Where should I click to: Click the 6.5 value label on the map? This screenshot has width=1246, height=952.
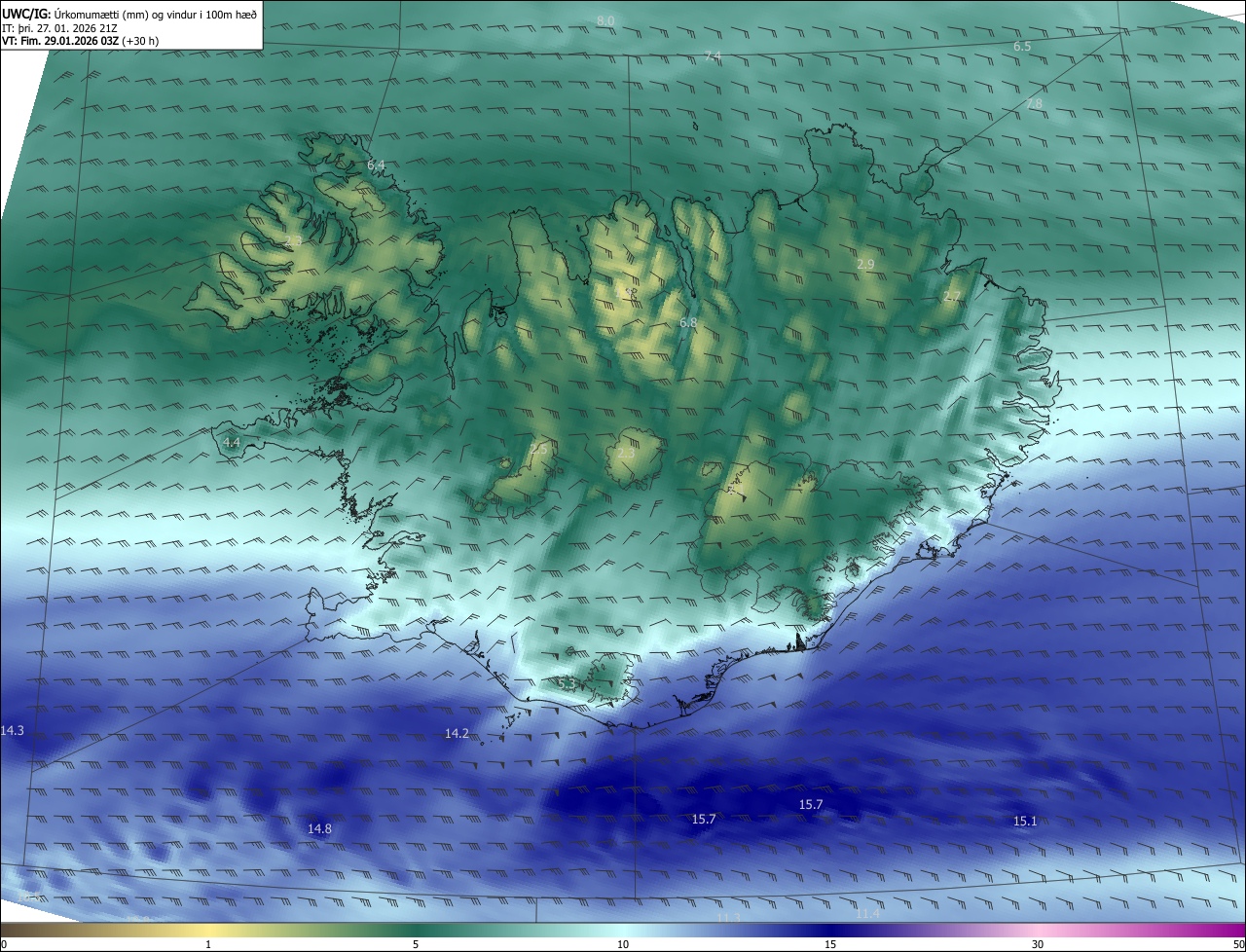(x=1022, y=46)
